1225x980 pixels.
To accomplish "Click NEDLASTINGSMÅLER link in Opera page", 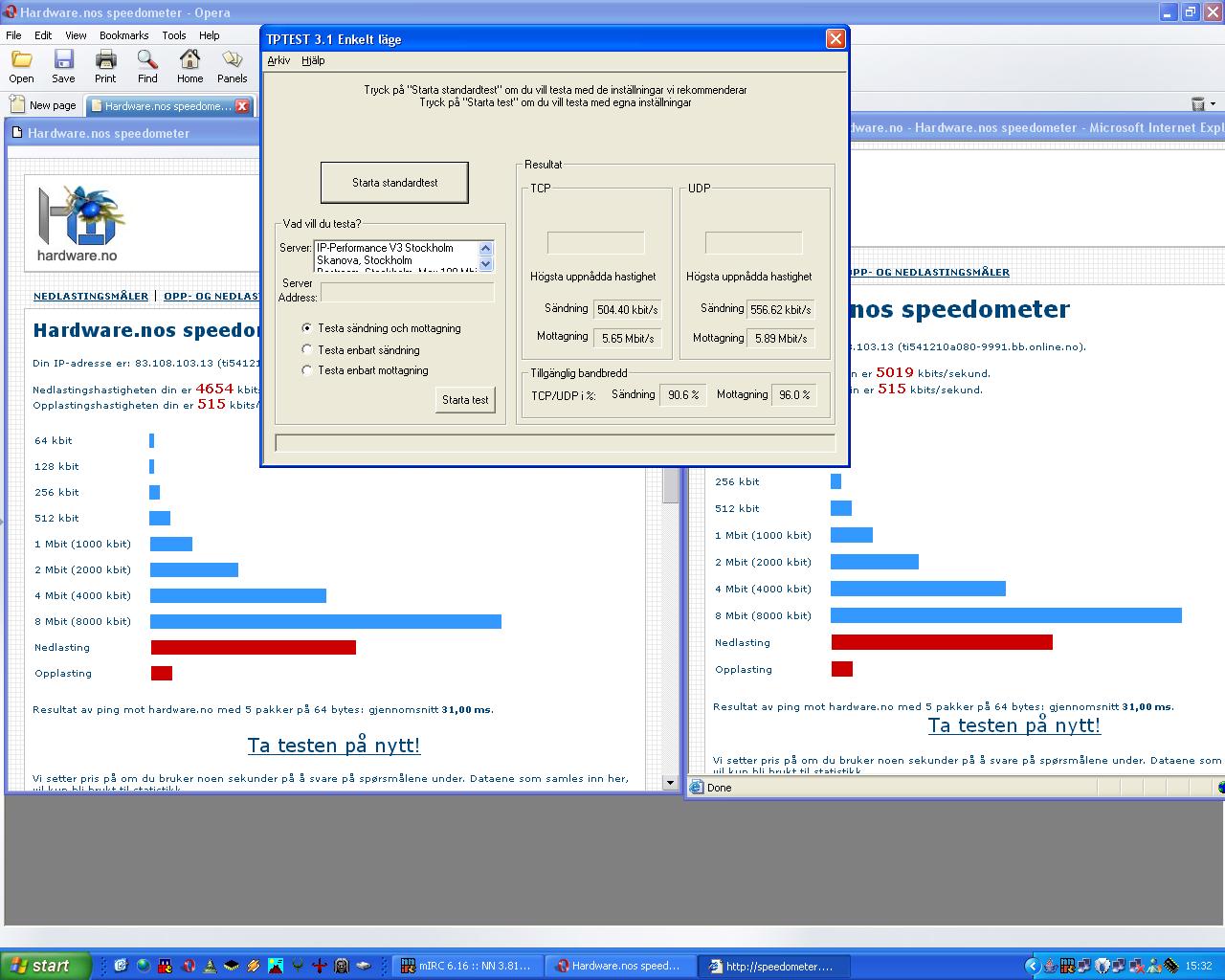I will 91,296.
